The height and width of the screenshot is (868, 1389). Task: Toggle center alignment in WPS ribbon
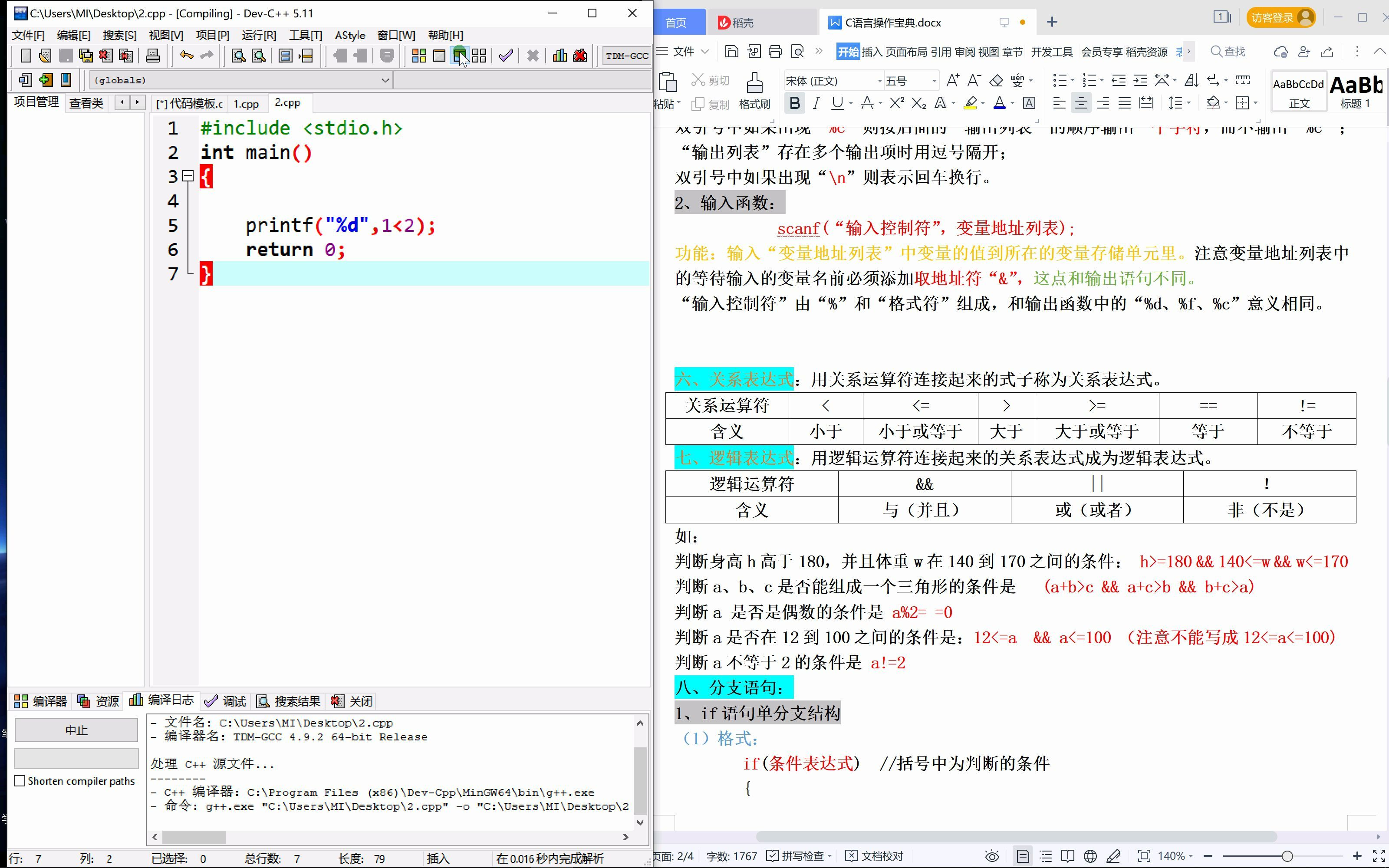1081,103
